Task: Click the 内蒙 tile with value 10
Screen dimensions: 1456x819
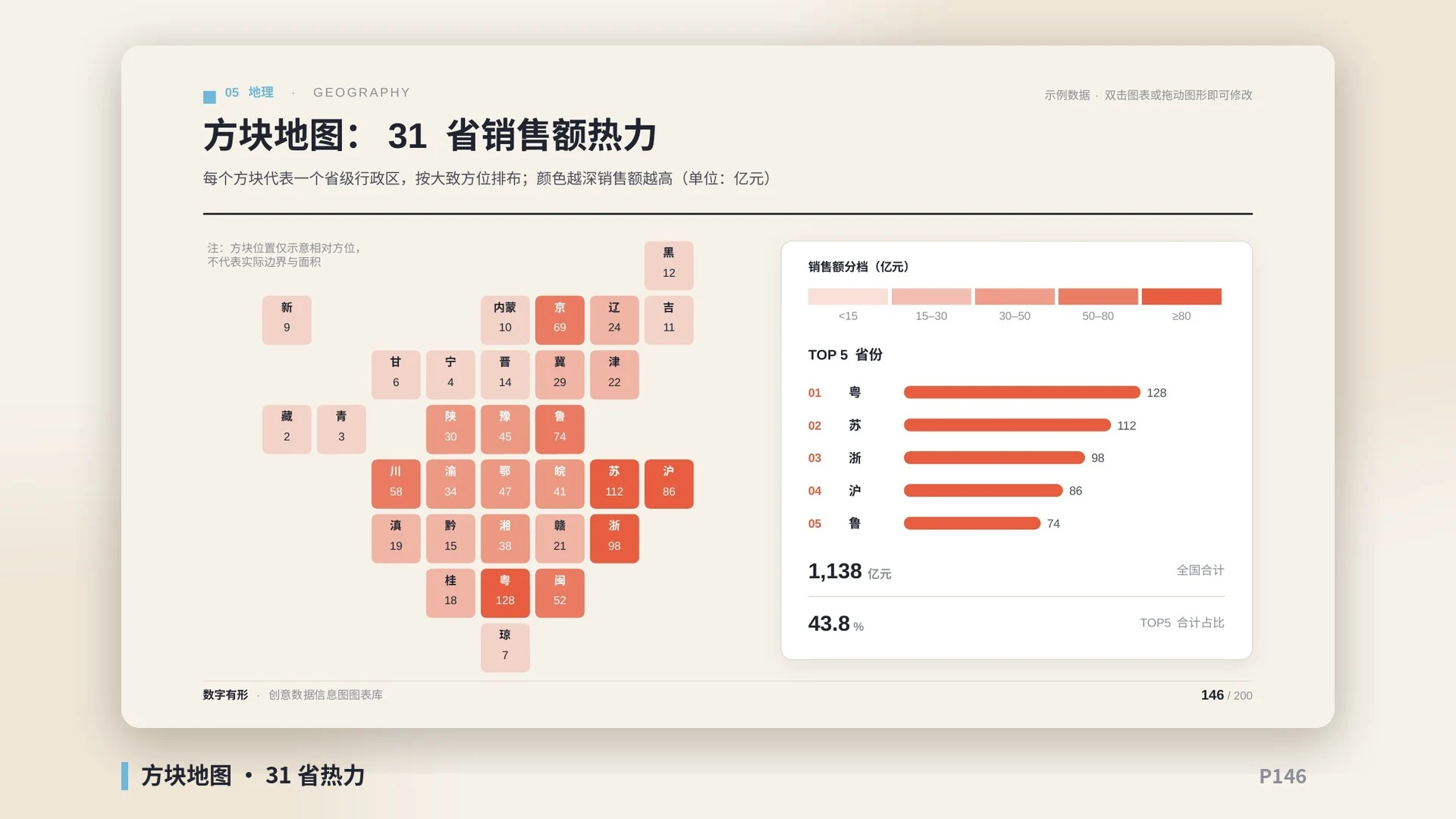Action: tap(505, 320)
